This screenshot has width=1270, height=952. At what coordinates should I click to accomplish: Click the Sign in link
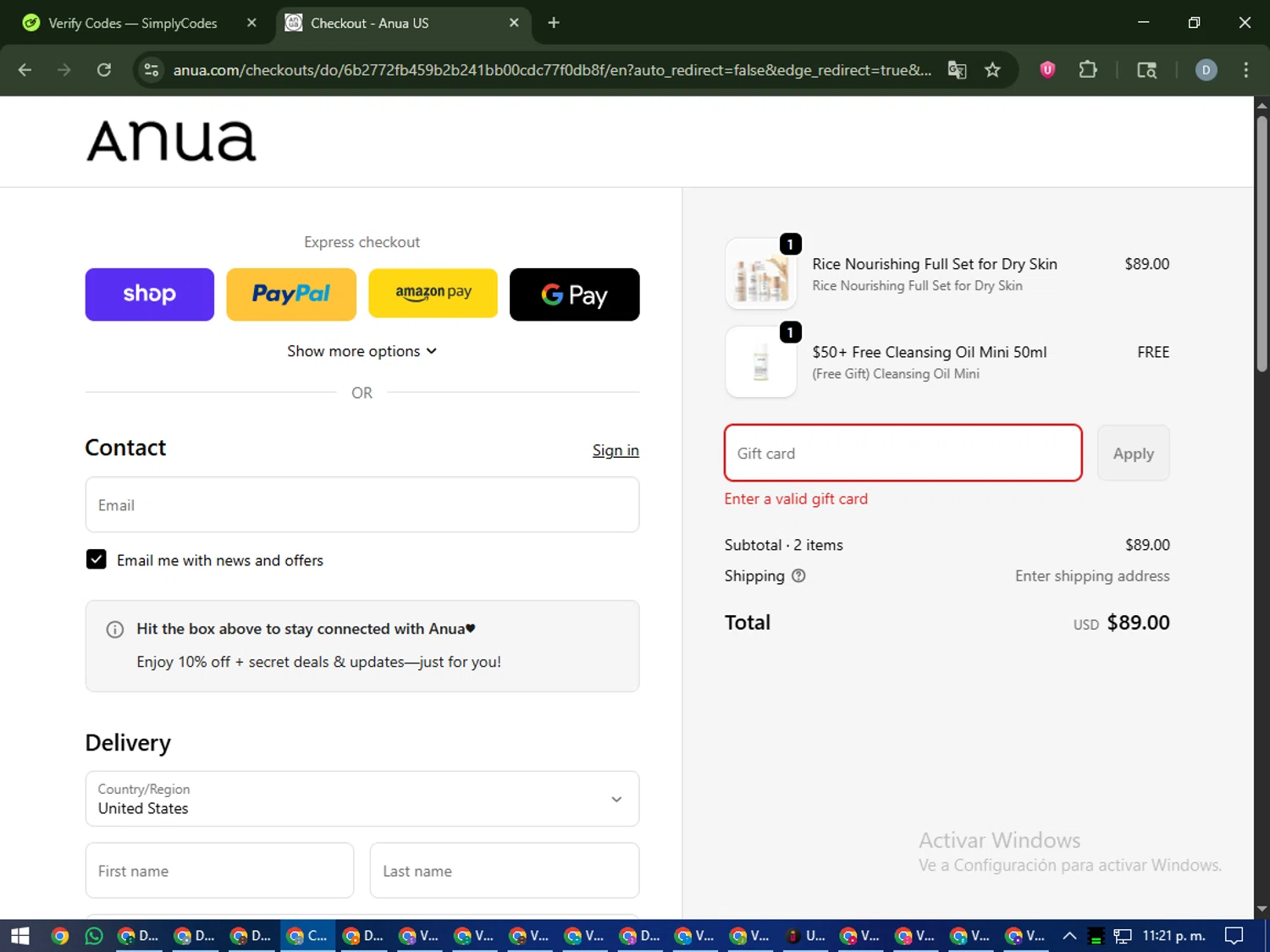pyautogui.click(x=616, y=450)
